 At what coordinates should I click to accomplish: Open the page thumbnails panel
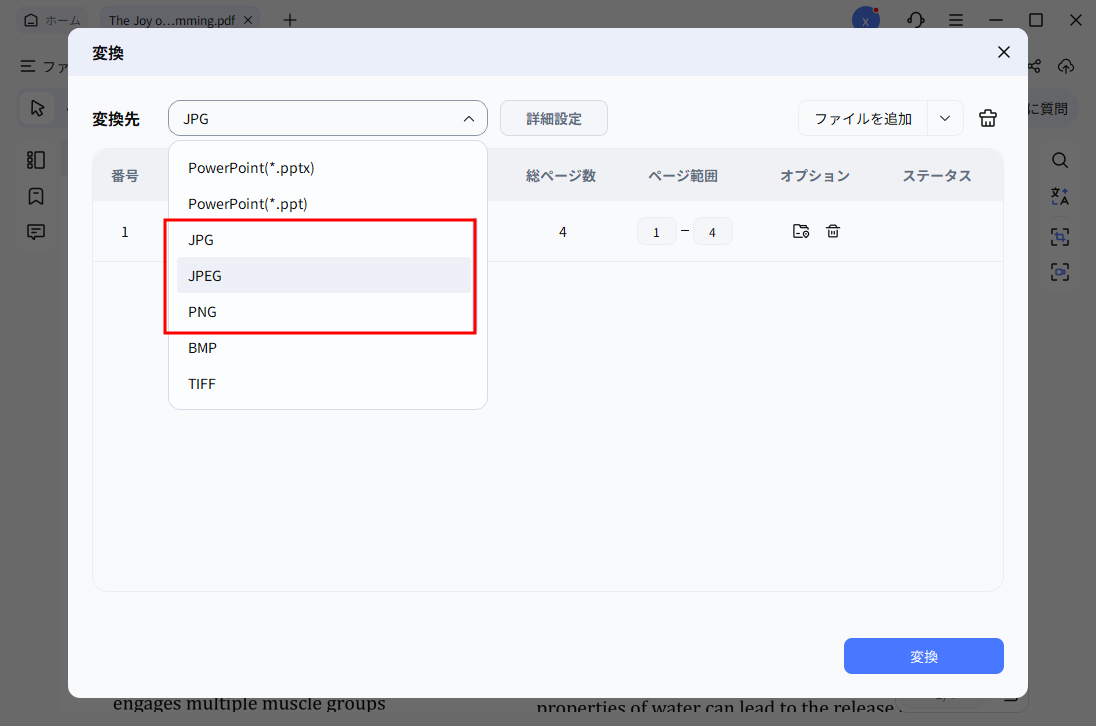click(x=36, y=159)
